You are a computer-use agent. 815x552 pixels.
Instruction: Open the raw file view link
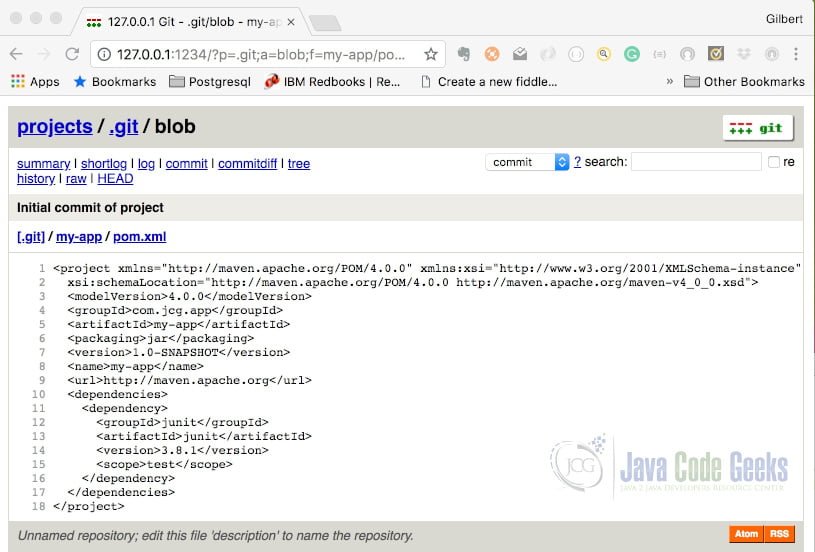[x=76, y=179]
